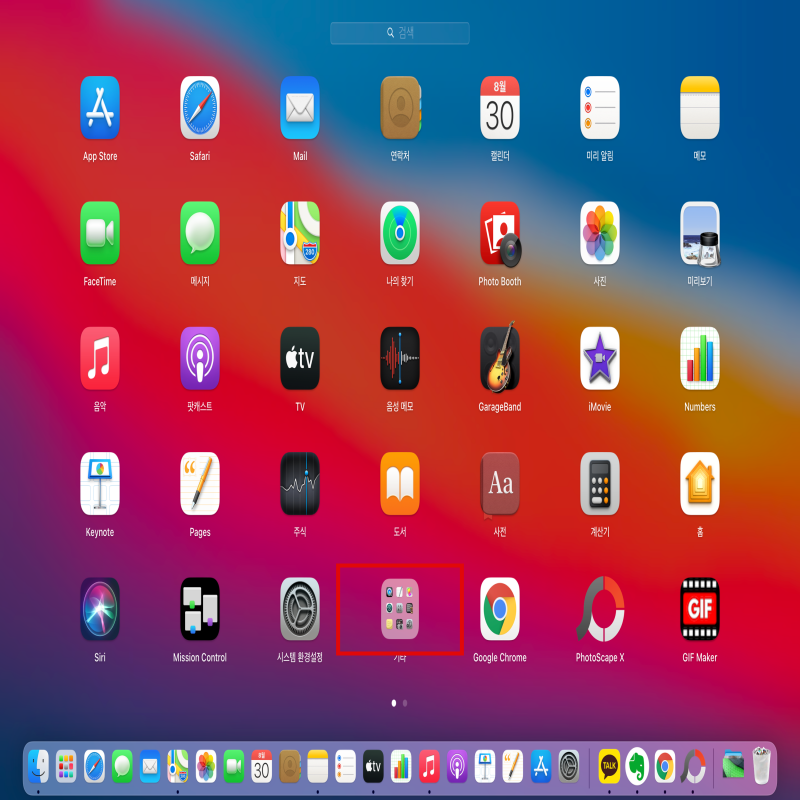Open Music from the Dock

click(x=429, y=766)
